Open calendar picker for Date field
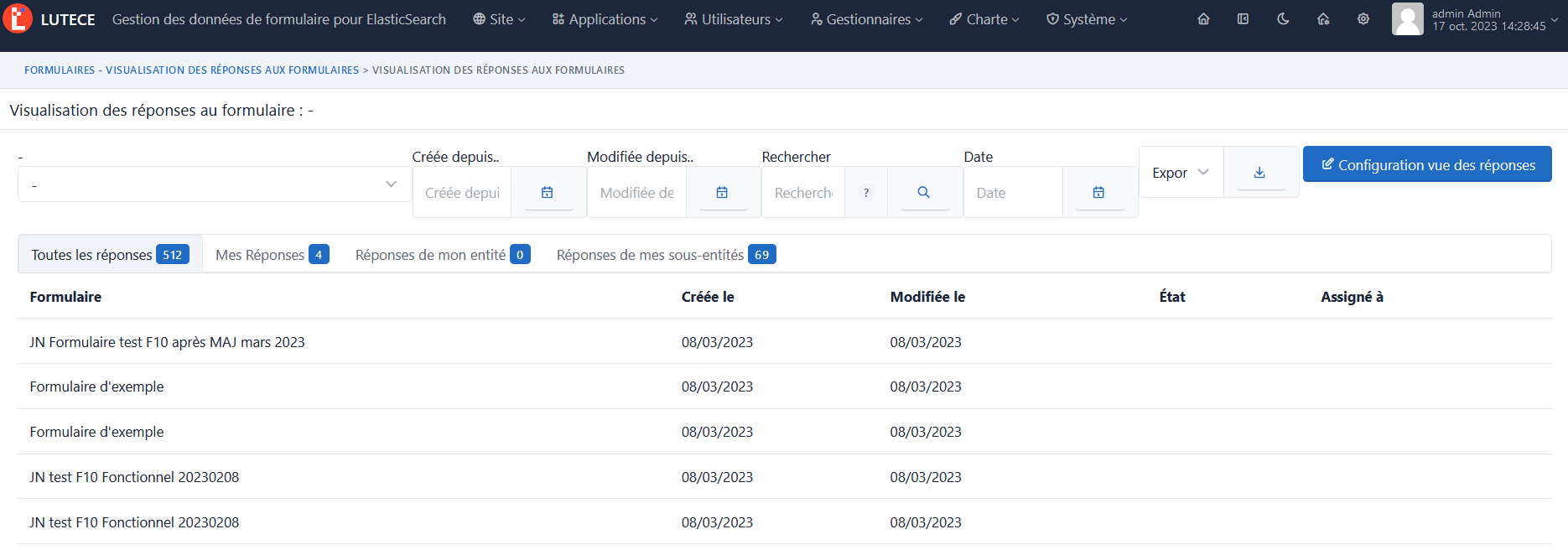The height and width of the screenshot is (550, 1568). (1098, 192)
